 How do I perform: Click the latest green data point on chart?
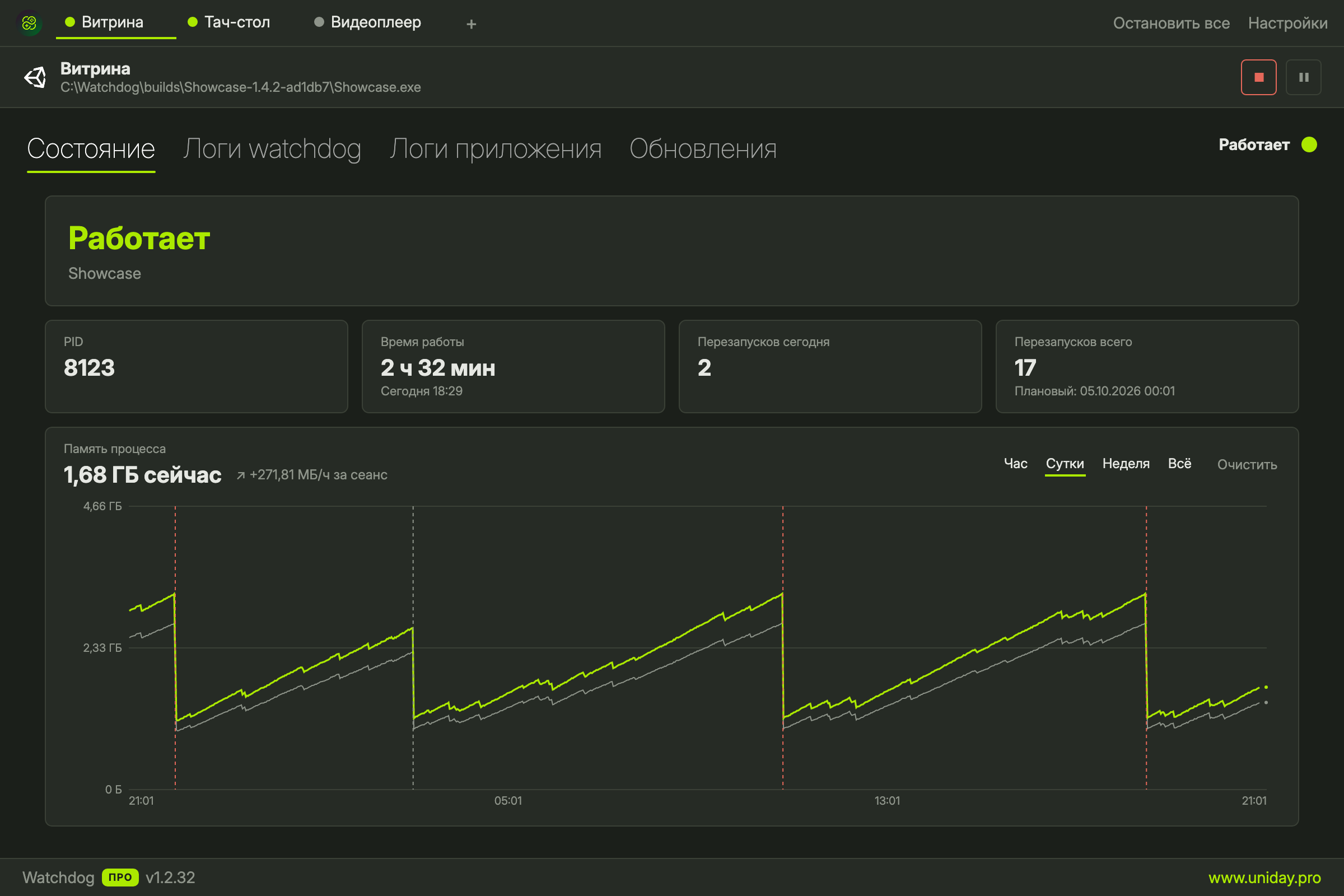pos(1266,687)
